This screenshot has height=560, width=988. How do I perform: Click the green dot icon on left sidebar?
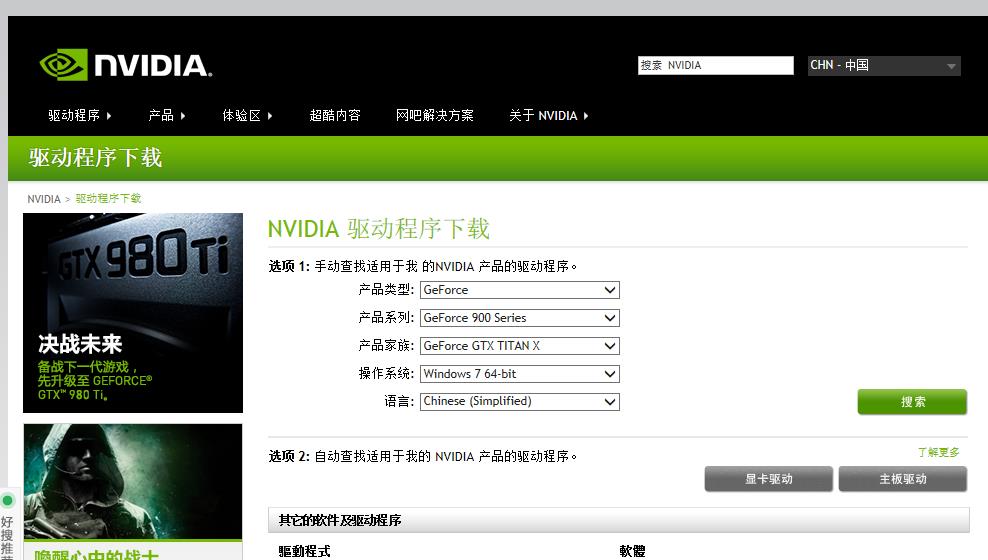tap(8, 501)
